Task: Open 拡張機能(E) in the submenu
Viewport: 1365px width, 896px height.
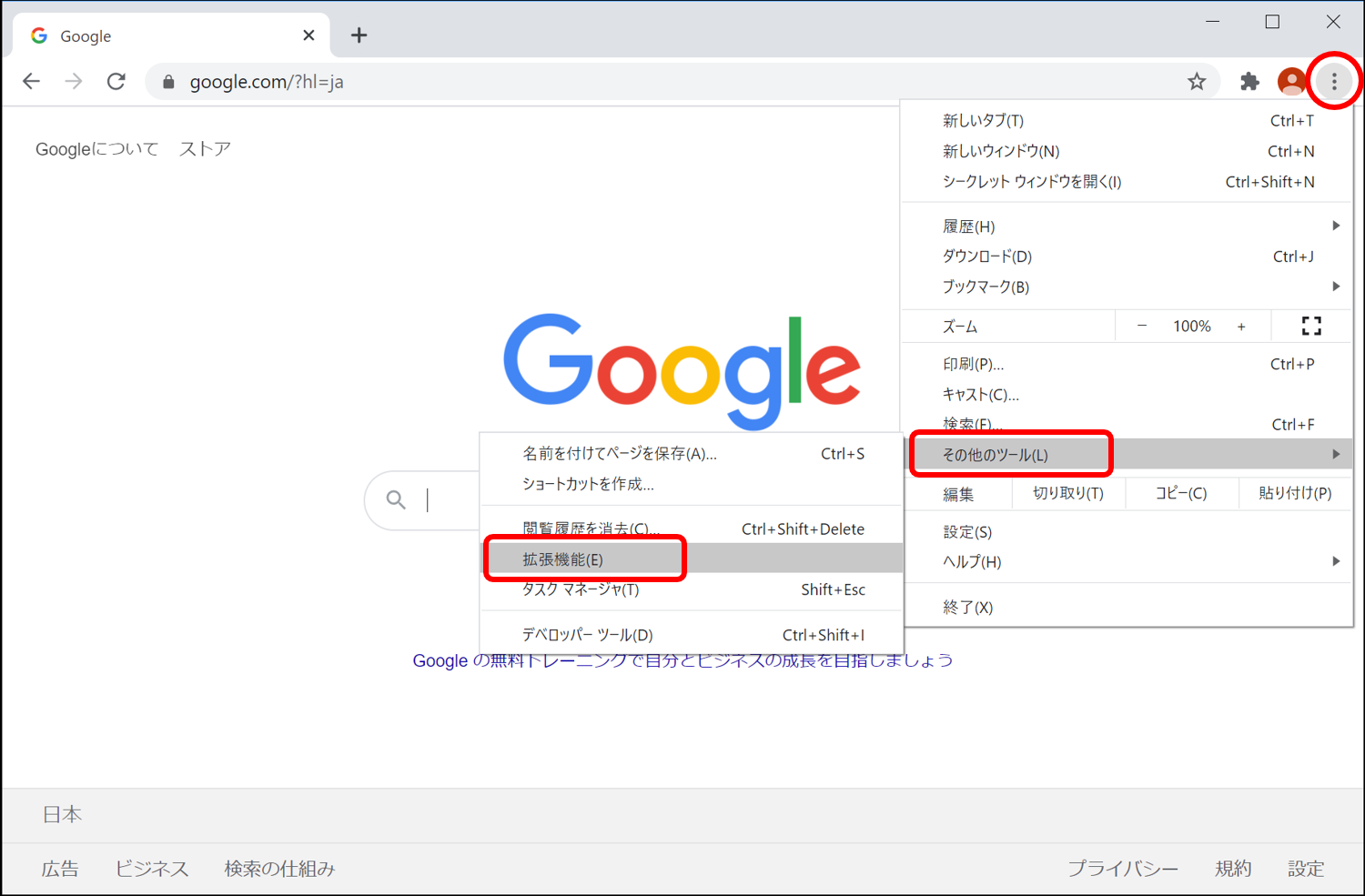Action: click(x=692, y=559)
